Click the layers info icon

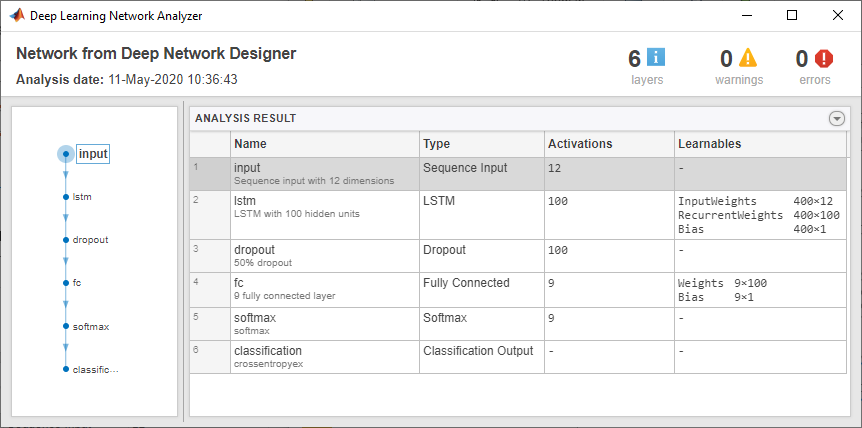[x=656, y=58]
